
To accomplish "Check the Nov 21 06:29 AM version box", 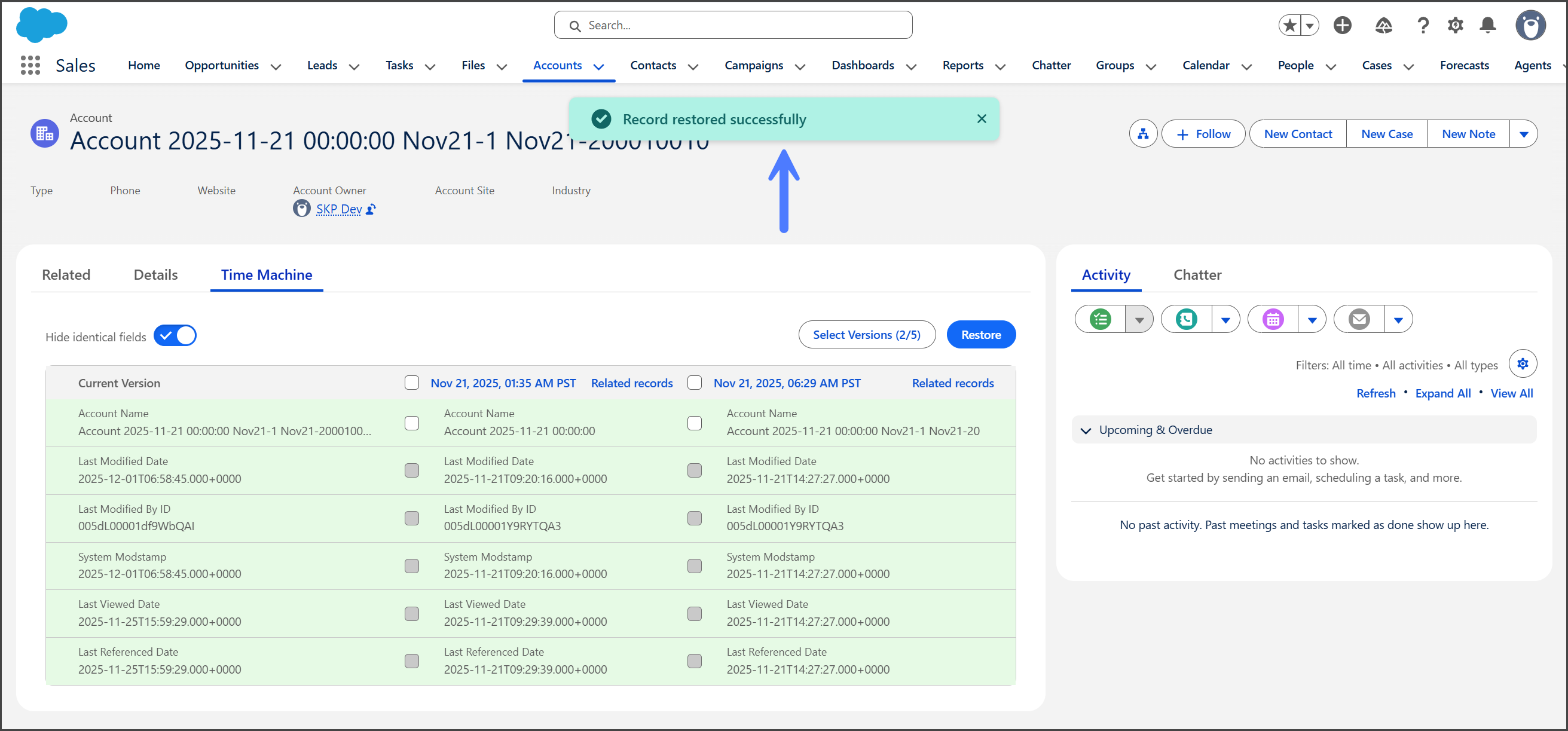I will [x=695, y=383].
